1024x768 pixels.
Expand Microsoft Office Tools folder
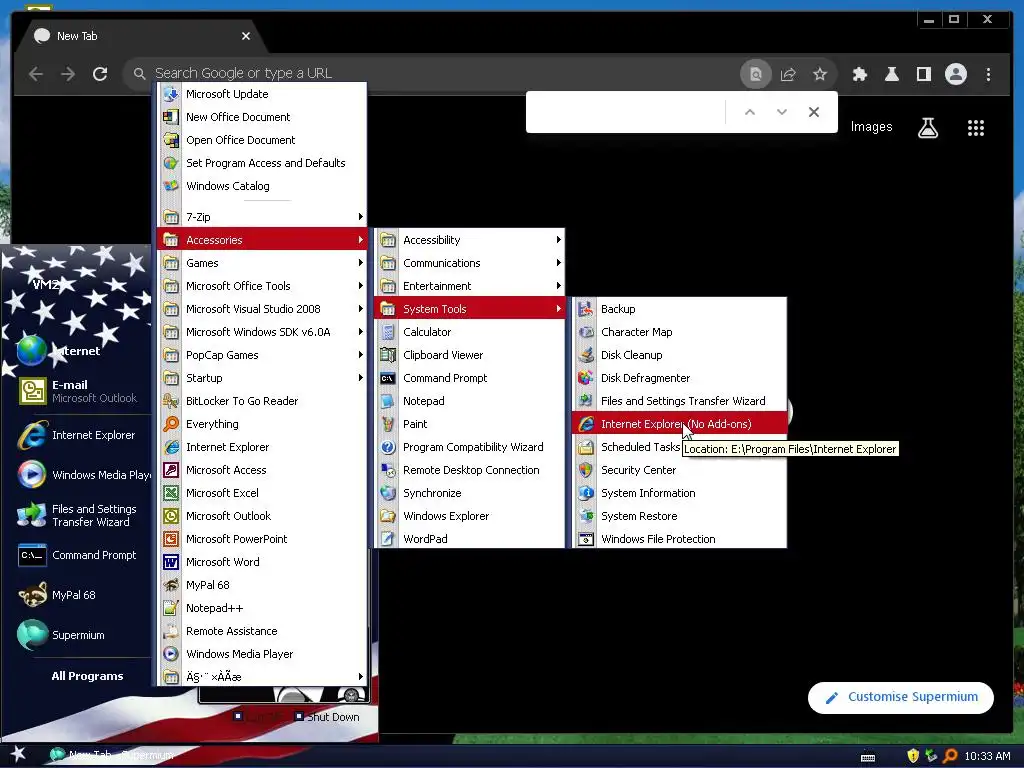[262, 286]
